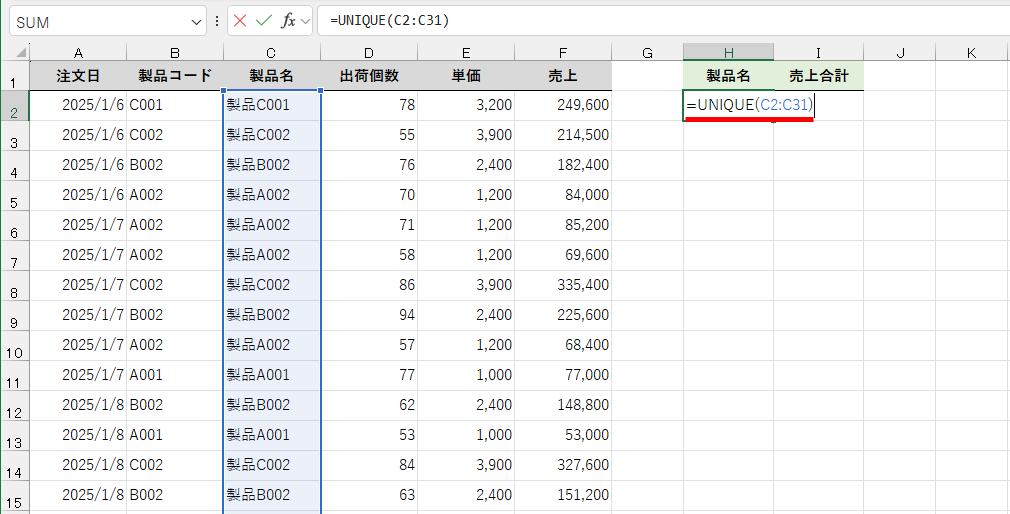Screen dimensions: 1010x514
Task: Click the 製品コード header cell
Action: coord(175,76)
